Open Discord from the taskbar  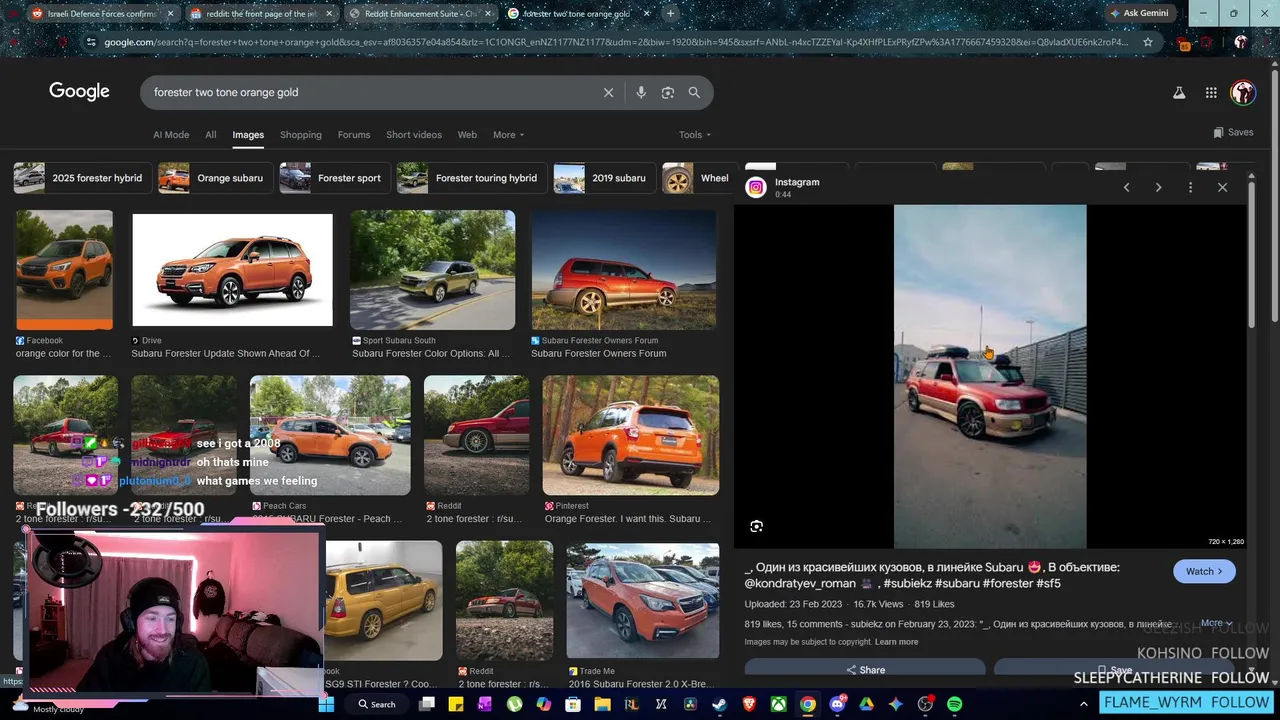pyautogui.click(x=837, y=704)
